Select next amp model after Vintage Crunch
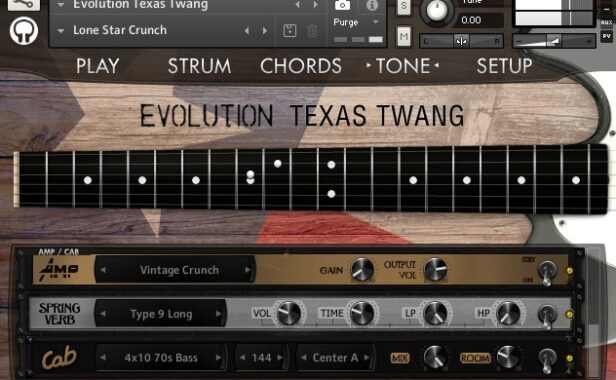 pos(248,270)
